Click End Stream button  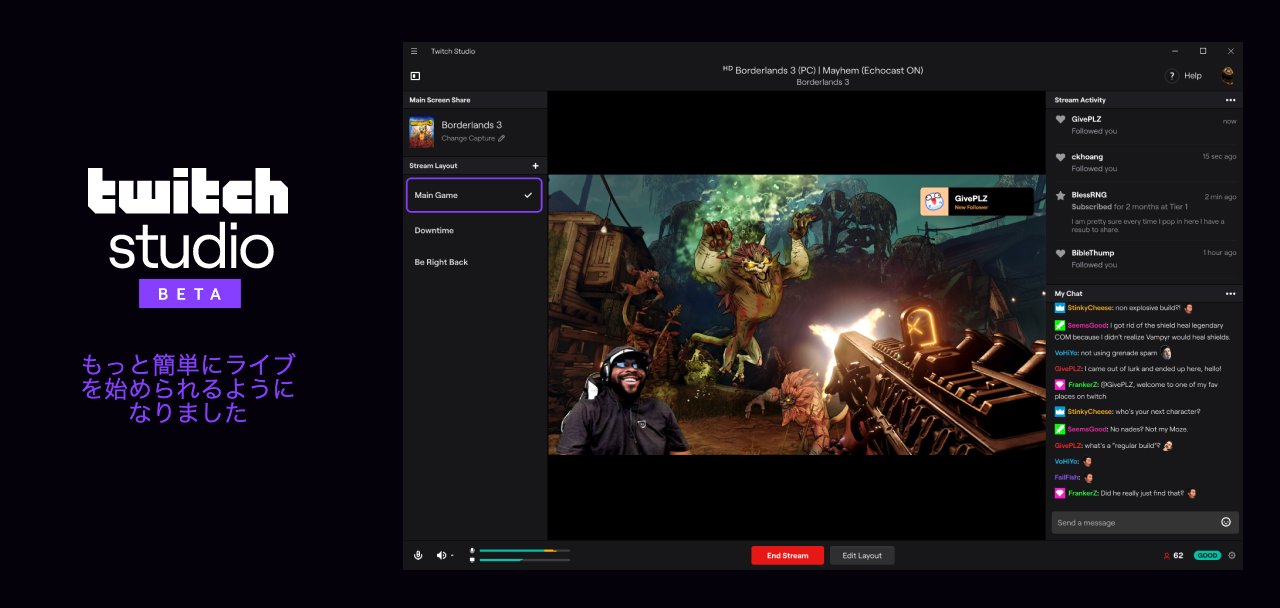click(x=787, y=555)
